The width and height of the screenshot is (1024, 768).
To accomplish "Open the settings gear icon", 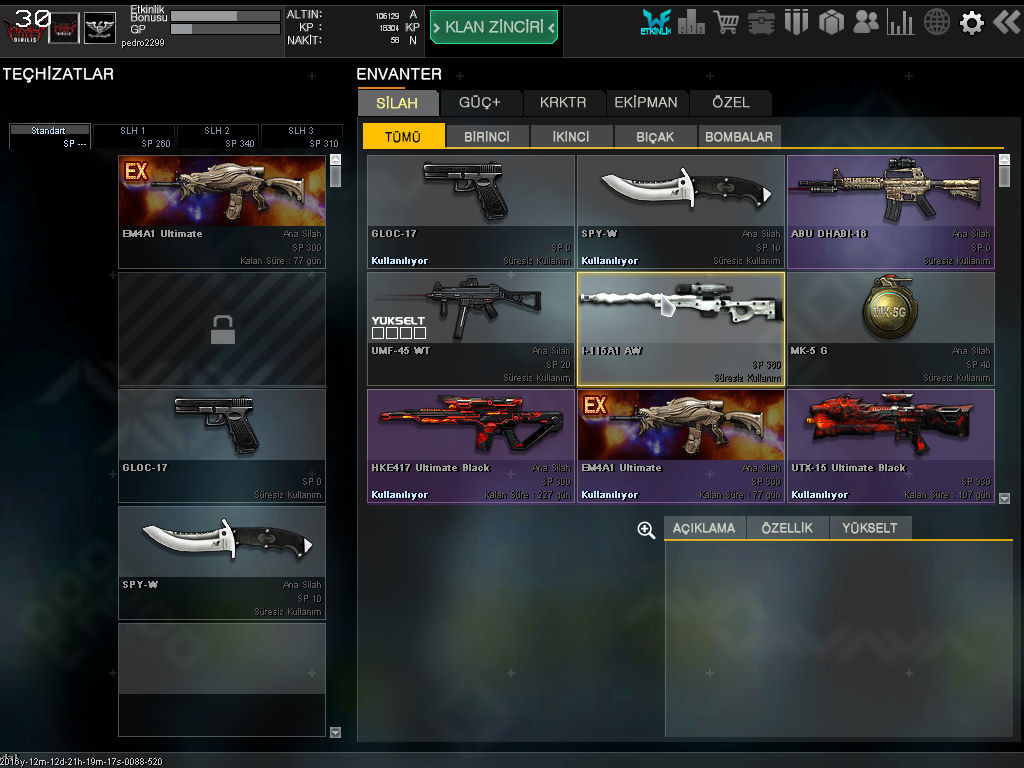I will tap(971, 23).
